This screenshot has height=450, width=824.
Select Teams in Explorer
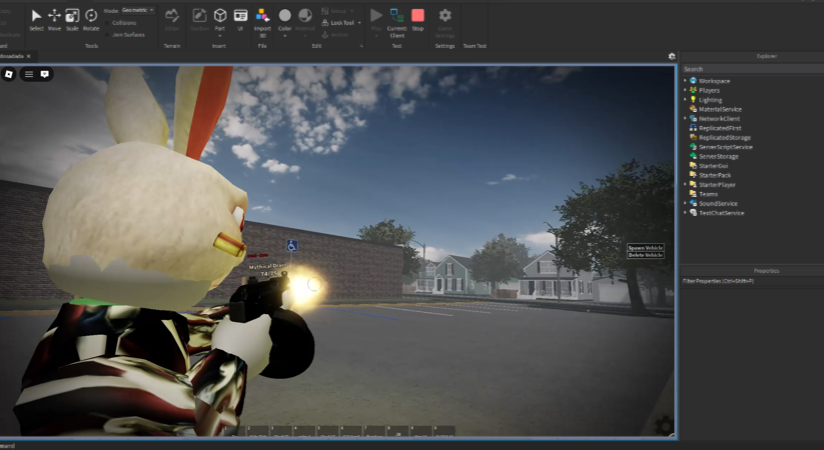pos(708,194)
